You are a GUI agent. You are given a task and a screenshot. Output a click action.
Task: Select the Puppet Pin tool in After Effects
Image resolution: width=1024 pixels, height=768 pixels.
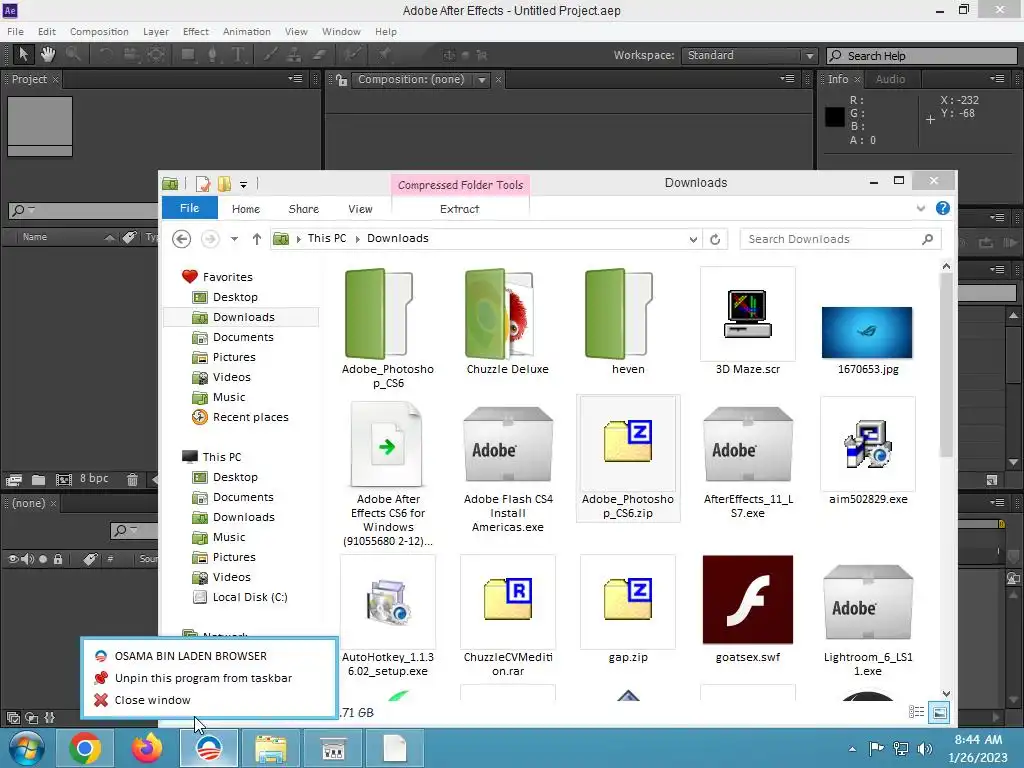pos(384,55)
